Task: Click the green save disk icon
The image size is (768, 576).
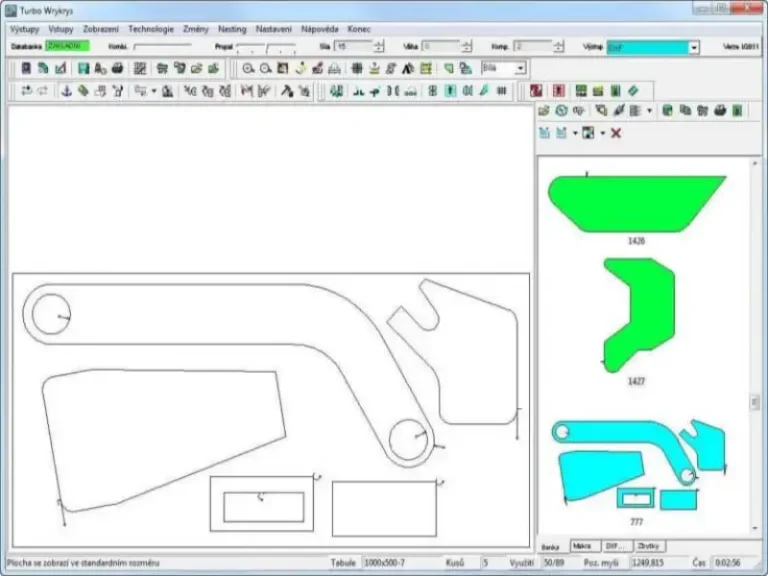Action: coord(84,68)
